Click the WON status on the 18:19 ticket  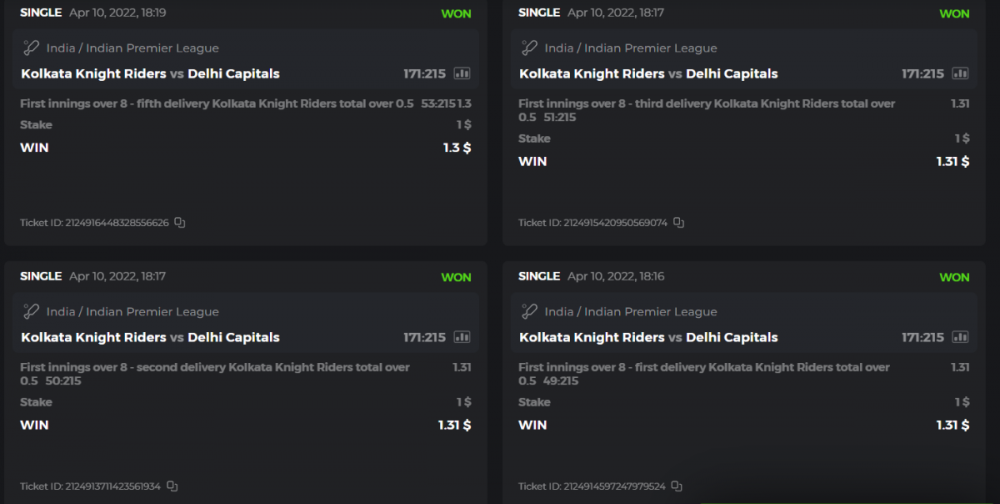[456, 14]
